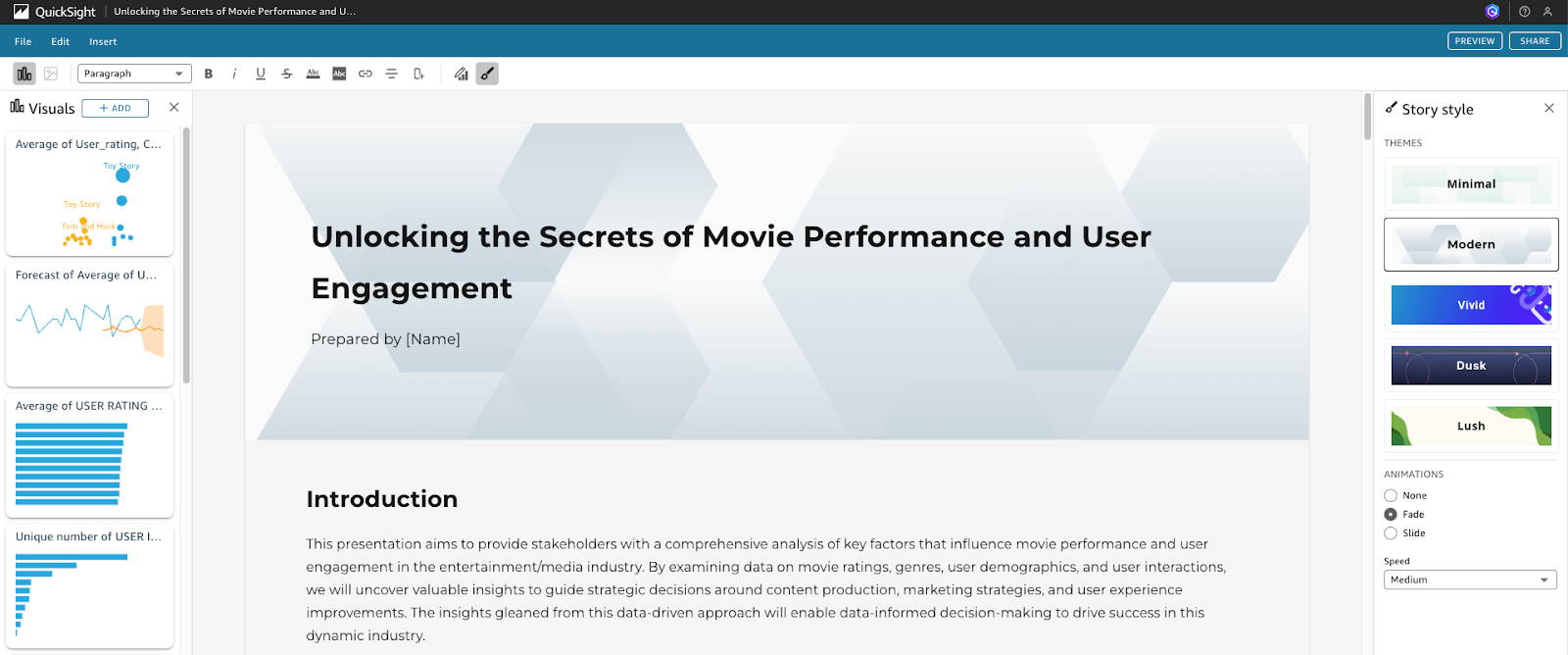Screen dimensions: 1568x655
Task: Open the animation Speed dropdown
Action: click(1470, 579)
